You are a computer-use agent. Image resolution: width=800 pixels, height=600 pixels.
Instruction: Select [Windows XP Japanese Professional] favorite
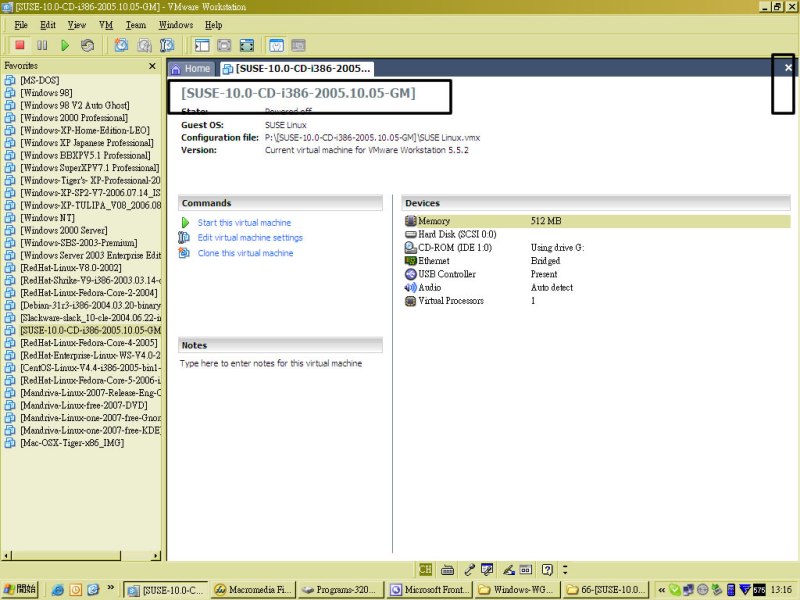(87, 142)
